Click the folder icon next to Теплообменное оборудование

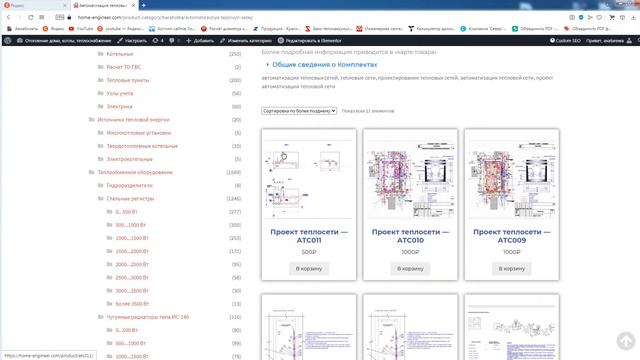(x=91, y=172)
